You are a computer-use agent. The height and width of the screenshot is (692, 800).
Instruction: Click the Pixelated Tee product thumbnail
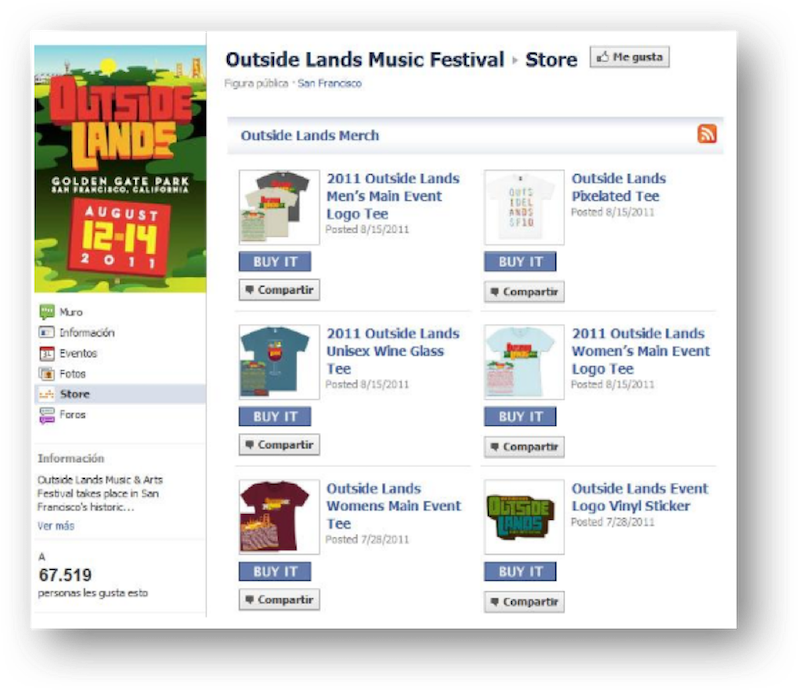coord(524,207)
